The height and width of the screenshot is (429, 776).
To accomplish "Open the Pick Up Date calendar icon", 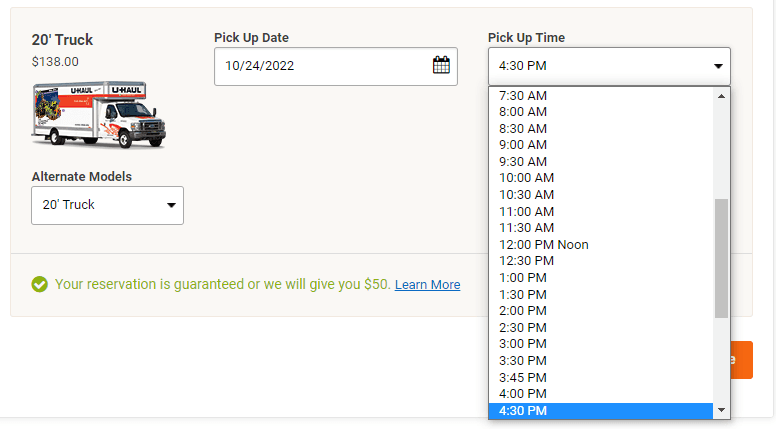I will pos(441,66).
